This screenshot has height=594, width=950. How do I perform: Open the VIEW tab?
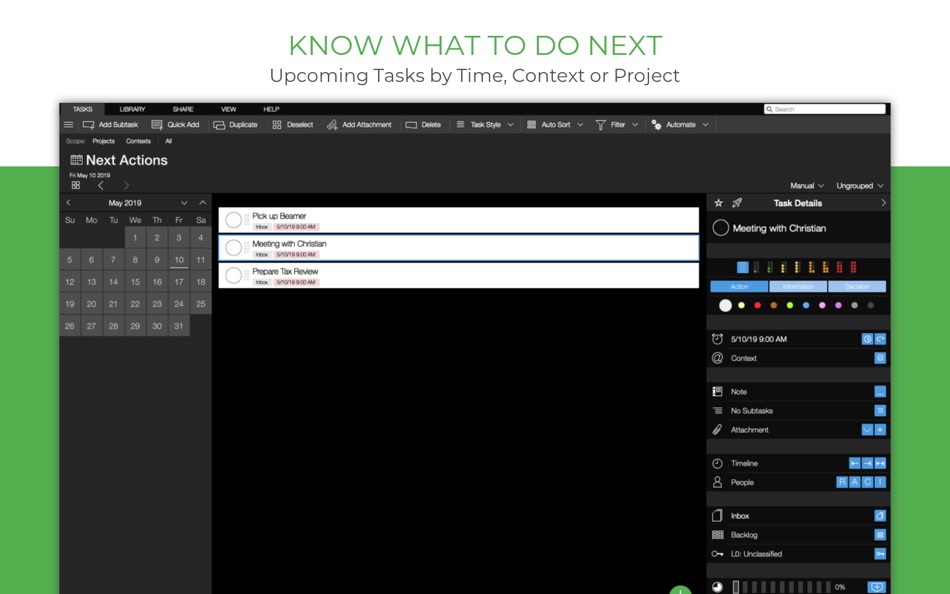(x=228, y=109)
